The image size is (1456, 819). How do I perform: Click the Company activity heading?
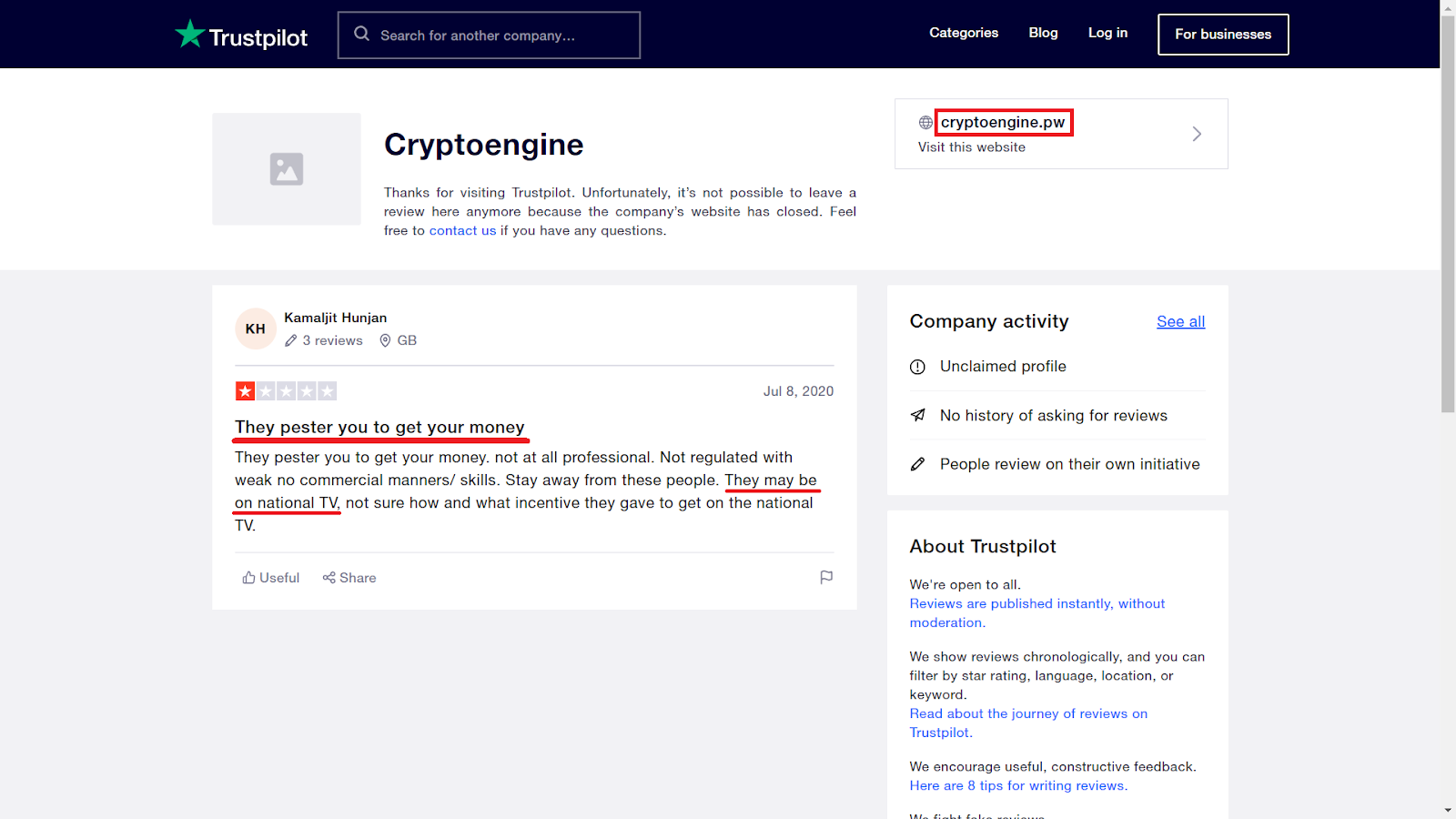tap(989, 321)
